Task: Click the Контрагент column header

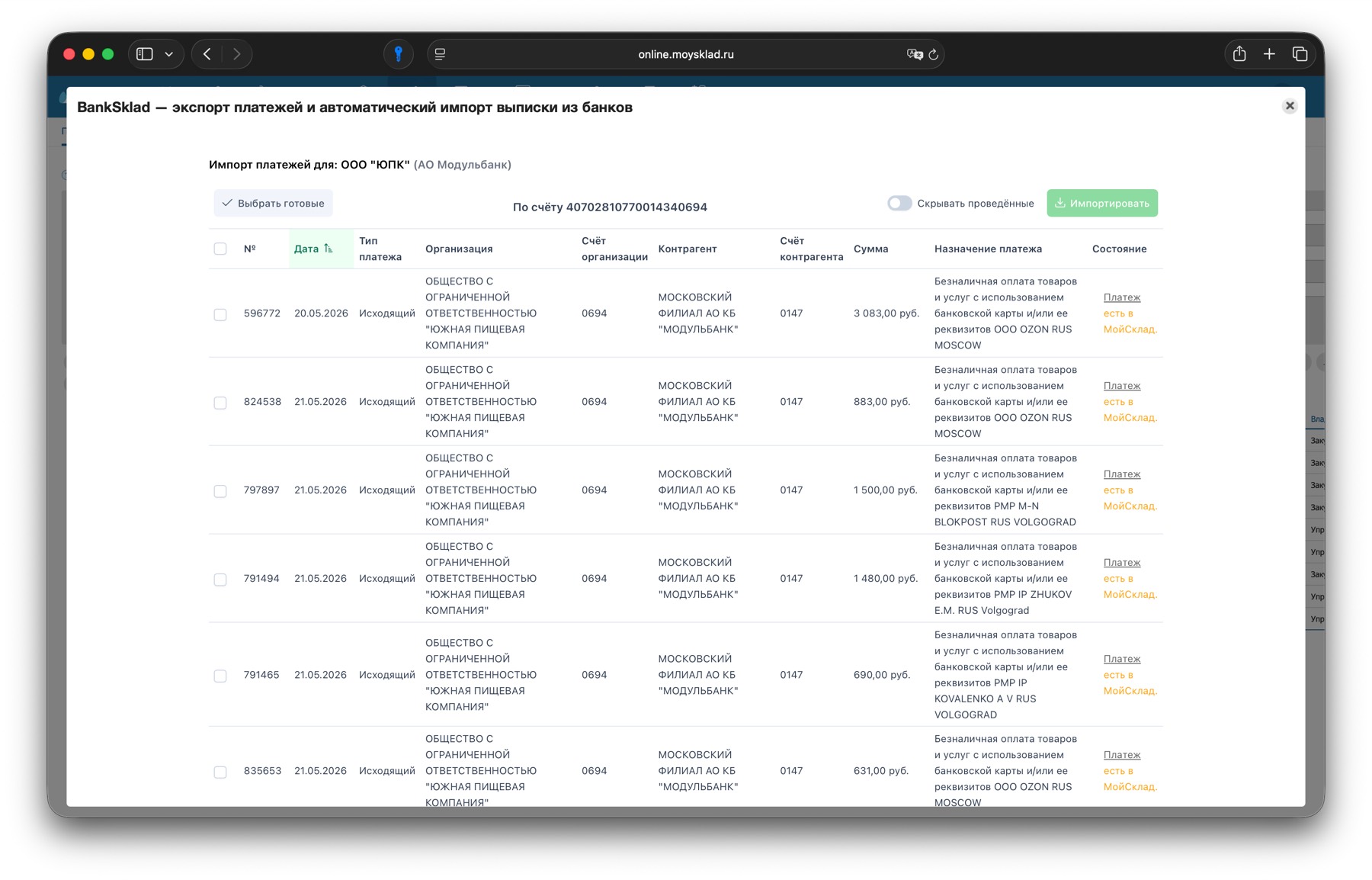Action: [x=688, y=249]
